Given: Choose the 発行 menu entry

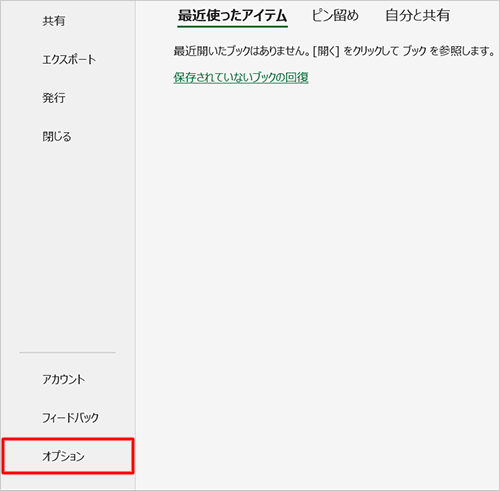Looking at the screenshot, I should (54, 98).
